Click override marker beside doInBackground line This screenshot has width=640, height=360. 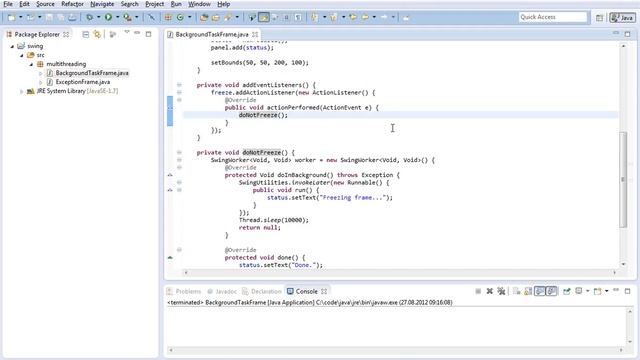pyautogui.click(x=170, y=175)
